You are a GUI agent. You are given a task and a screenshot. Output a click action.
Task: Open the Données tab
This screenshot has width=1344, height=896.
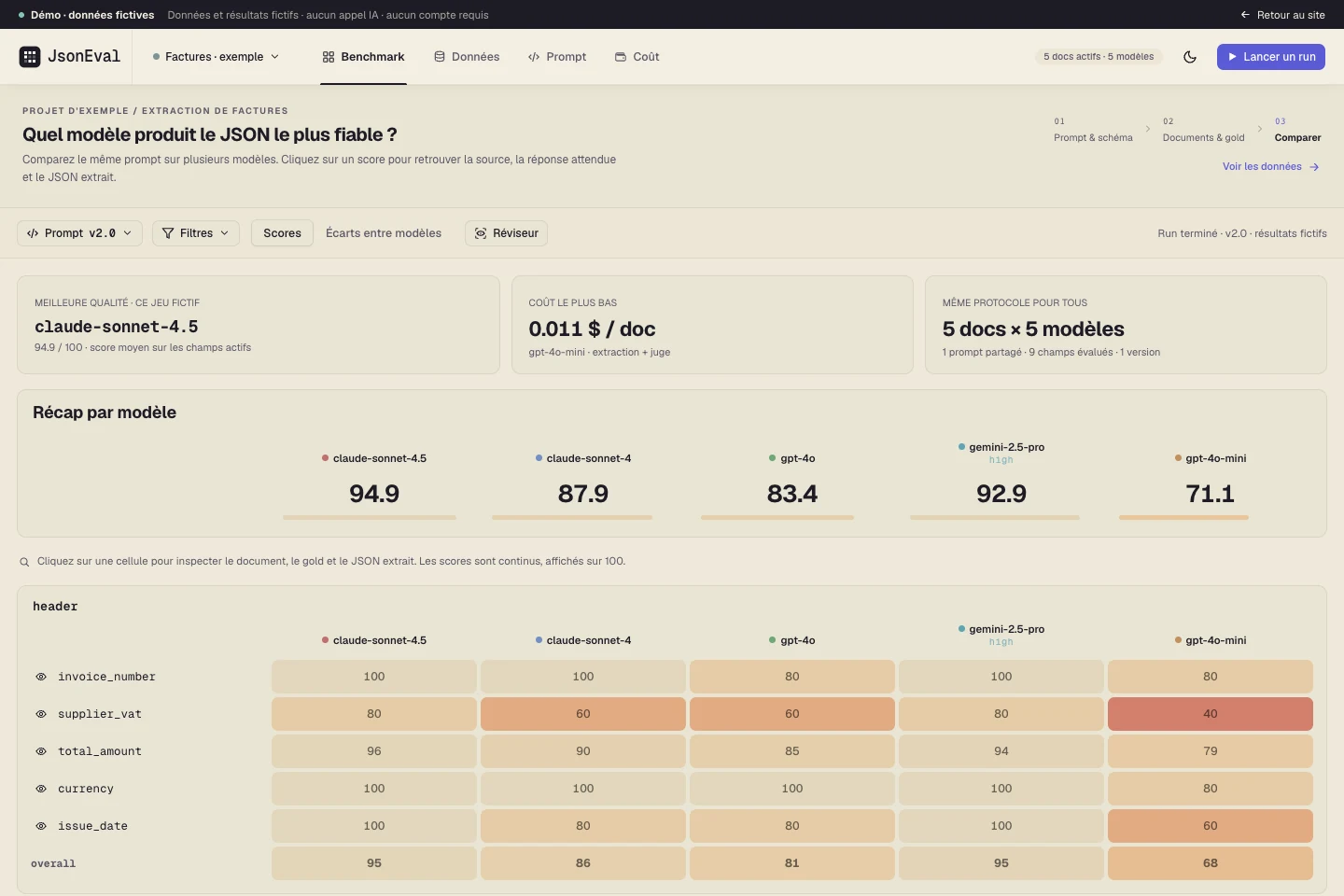(x=467, y=57)
